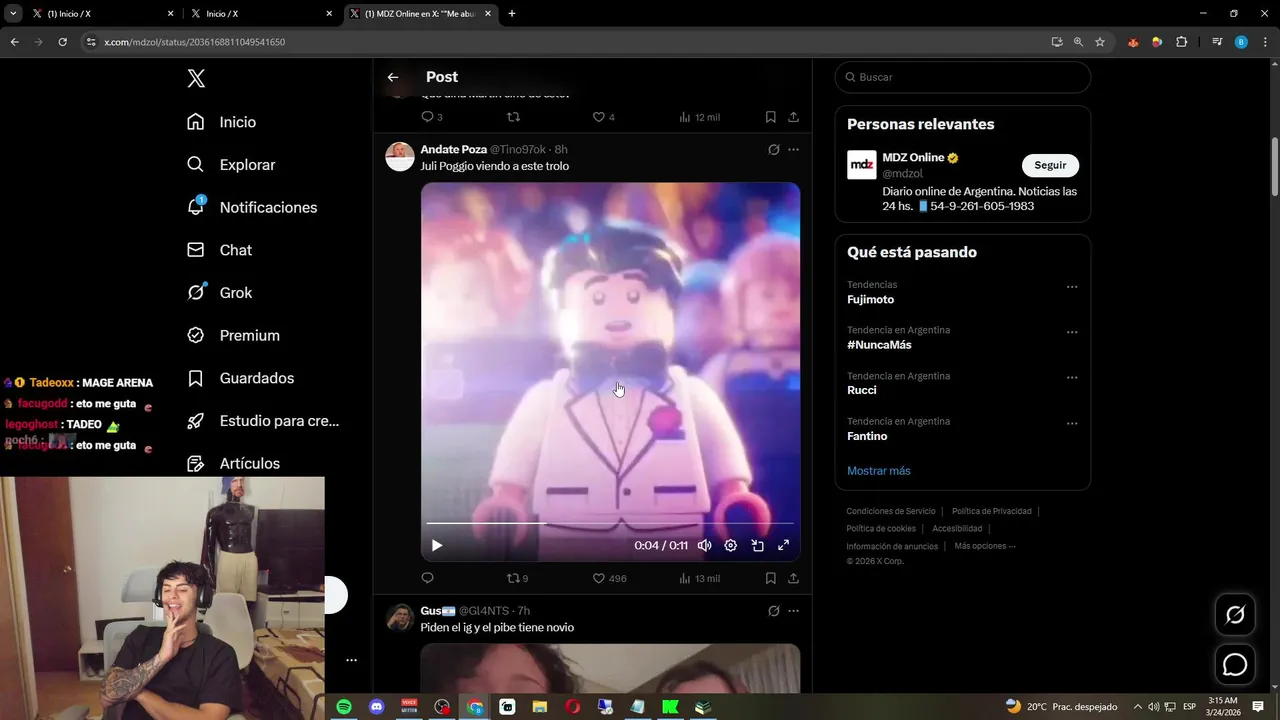Open more options for Rucci trend
The height and width of the screenshot is (720, 1280).
pos(1072,378)
